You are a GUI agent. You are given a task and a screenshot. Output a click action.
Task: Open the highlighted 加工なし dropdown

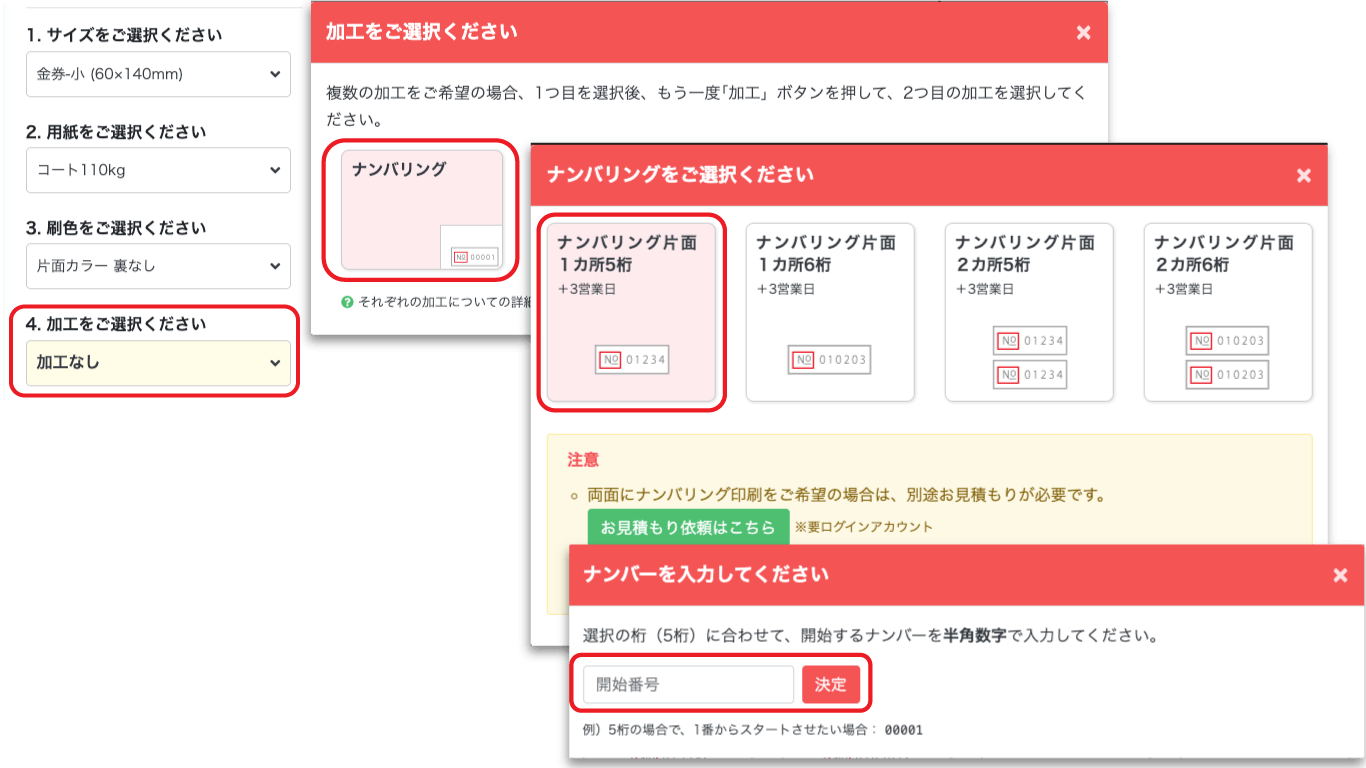157,362
